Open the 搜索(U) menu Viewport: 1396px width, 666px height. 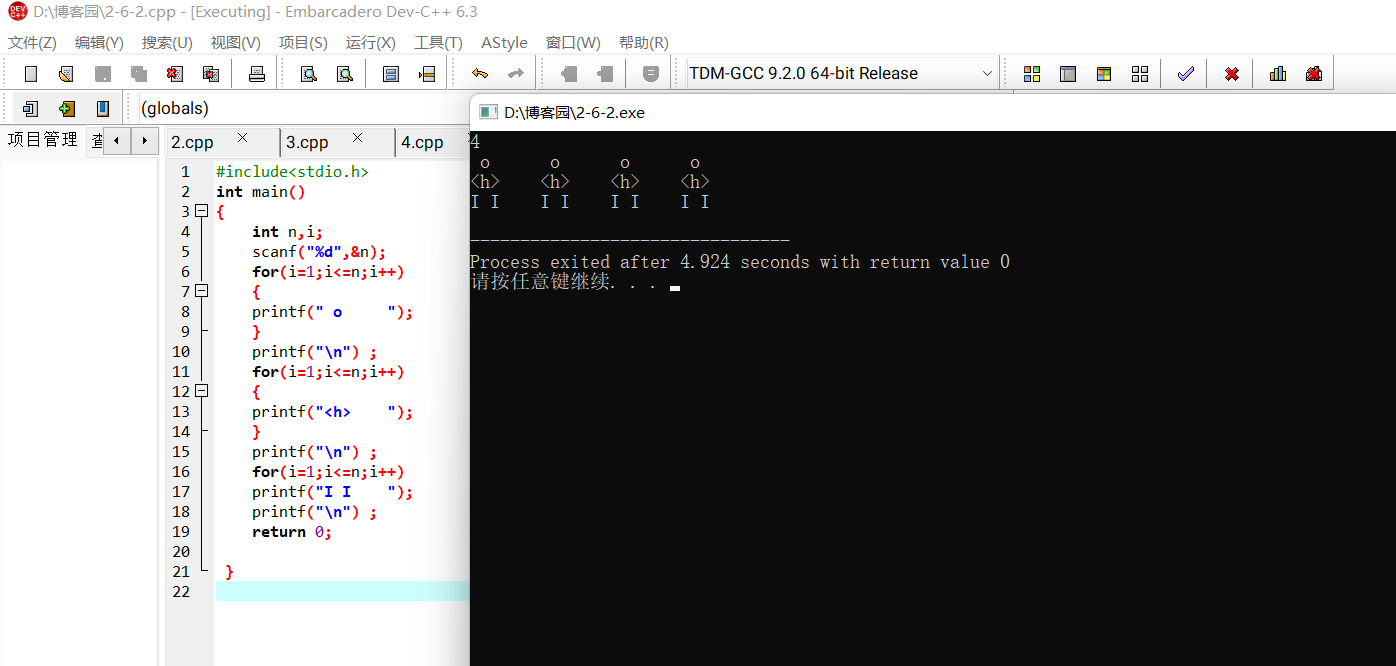167,43
